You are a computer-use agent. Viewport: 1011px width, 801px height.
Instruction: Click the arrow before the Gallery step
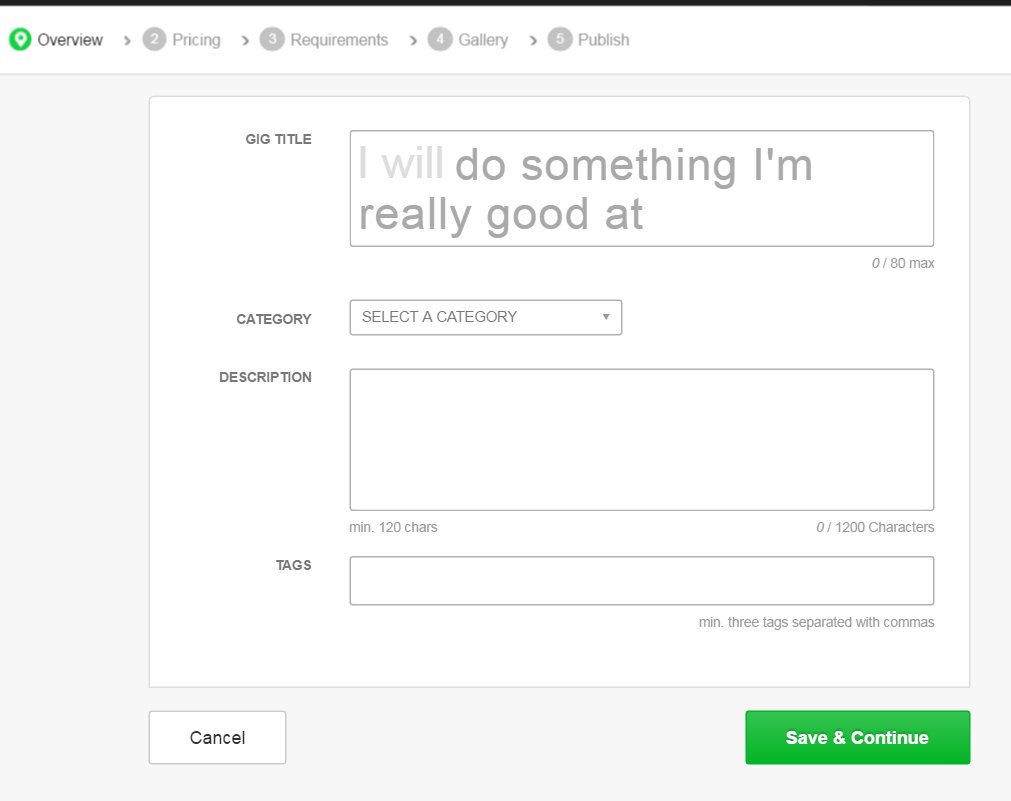coord(412,40)
